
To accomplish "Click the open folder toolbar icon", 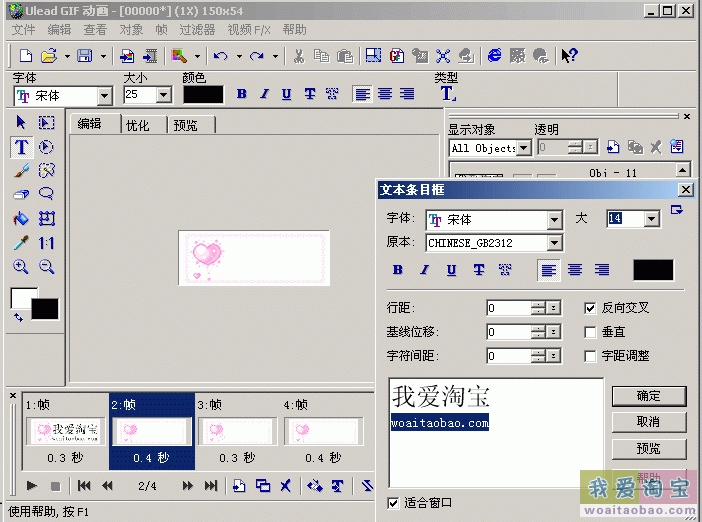I will tap(49, 56).
